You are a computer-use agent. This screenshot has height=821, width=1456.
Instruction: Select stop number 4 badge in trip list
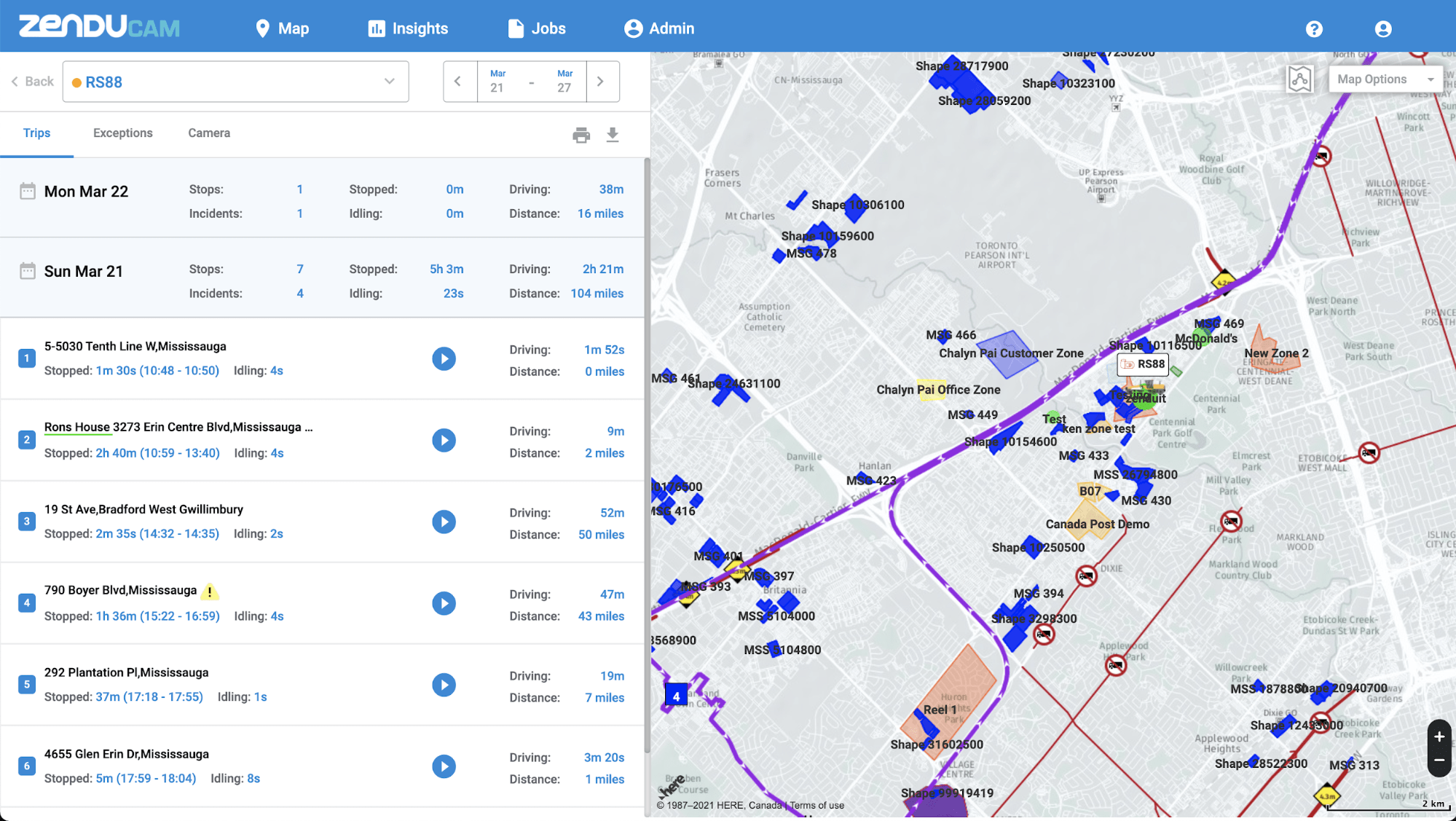point(27,603)
